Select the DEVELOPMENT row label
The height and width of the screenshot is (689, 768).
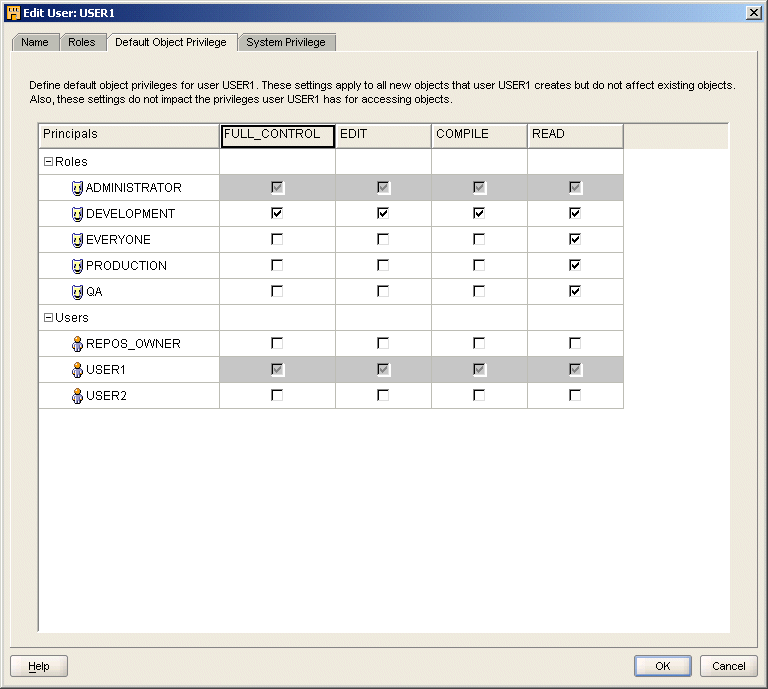(130, 214)
